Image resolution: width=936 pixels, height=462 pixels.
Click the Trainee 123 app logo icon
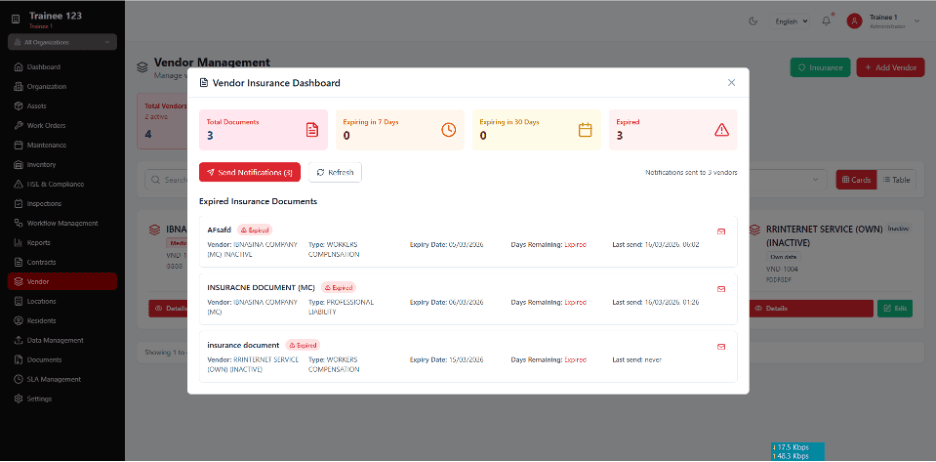16,19
